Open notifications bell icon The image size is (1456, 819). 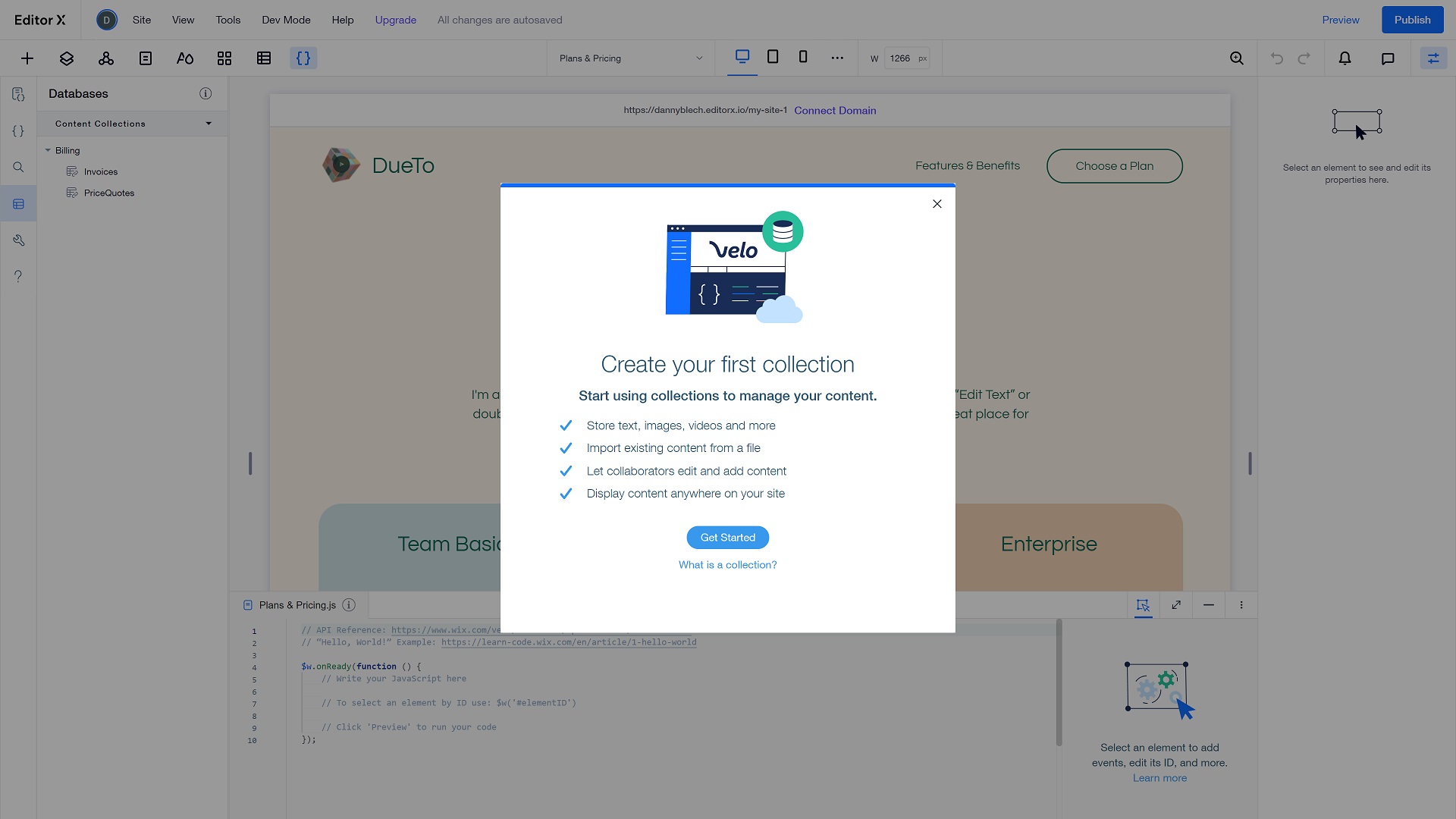tap(1345, 58)
